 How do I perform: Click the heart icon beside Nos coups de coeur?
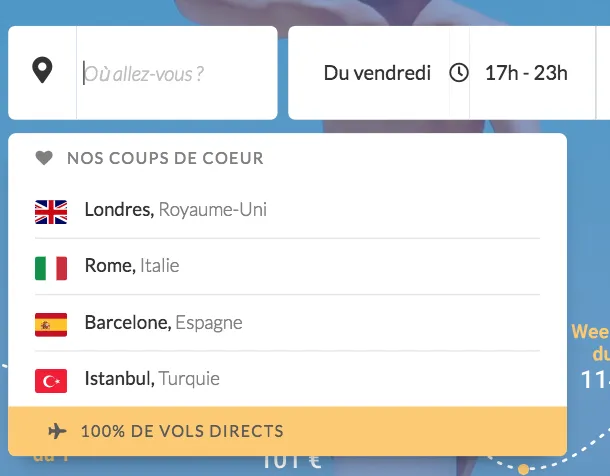[x=43, y=158]
